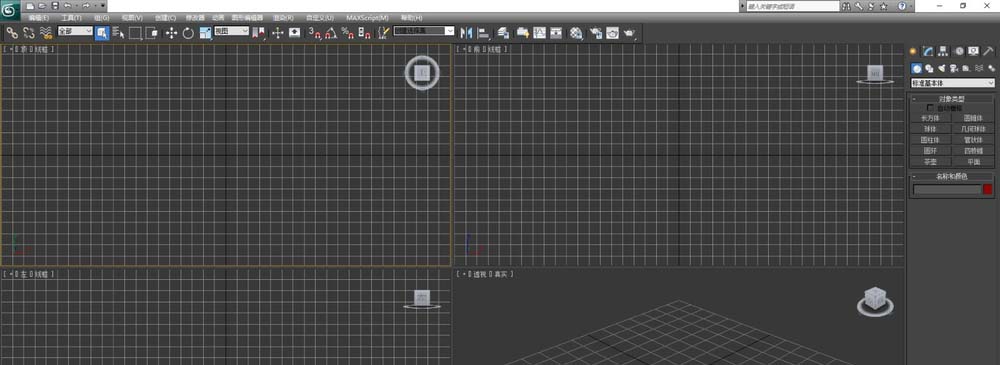This screenshot has width=1000, height=365.
Task: Open the Mirror tool
Action: point(466,33)
